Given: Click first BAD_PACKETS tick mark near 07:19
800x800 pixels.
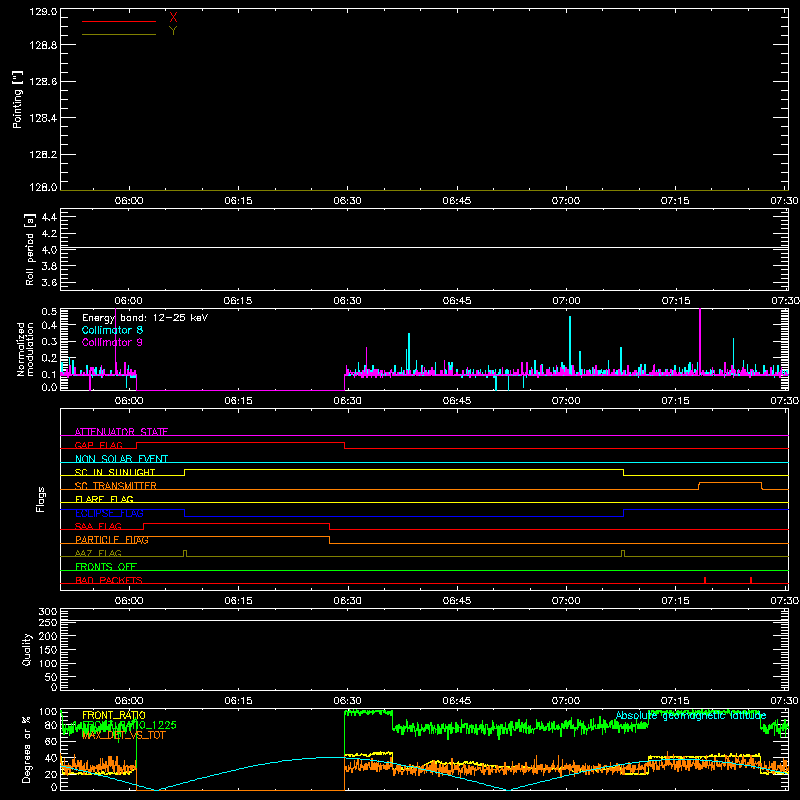Looking at the screenshot, I should [x=705, y=580].
